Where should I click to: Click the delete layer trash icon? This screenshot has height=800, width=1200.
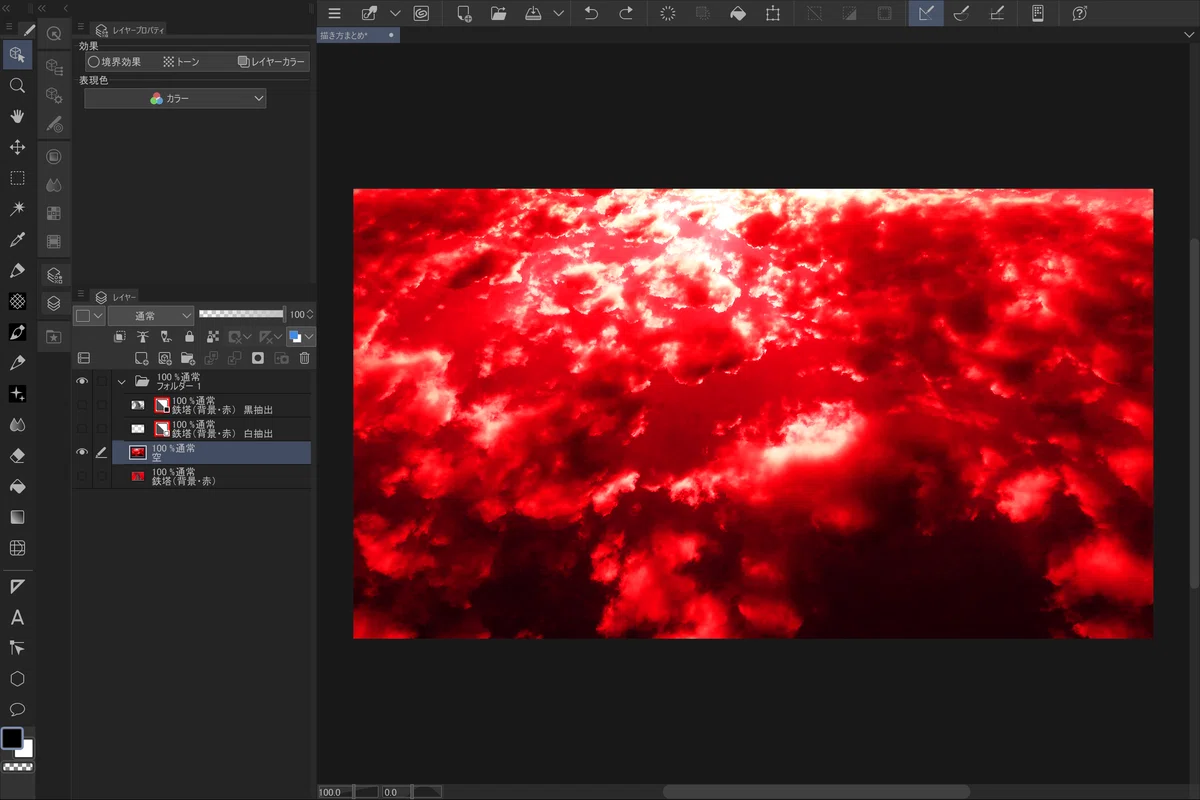[x=305, y=358]
